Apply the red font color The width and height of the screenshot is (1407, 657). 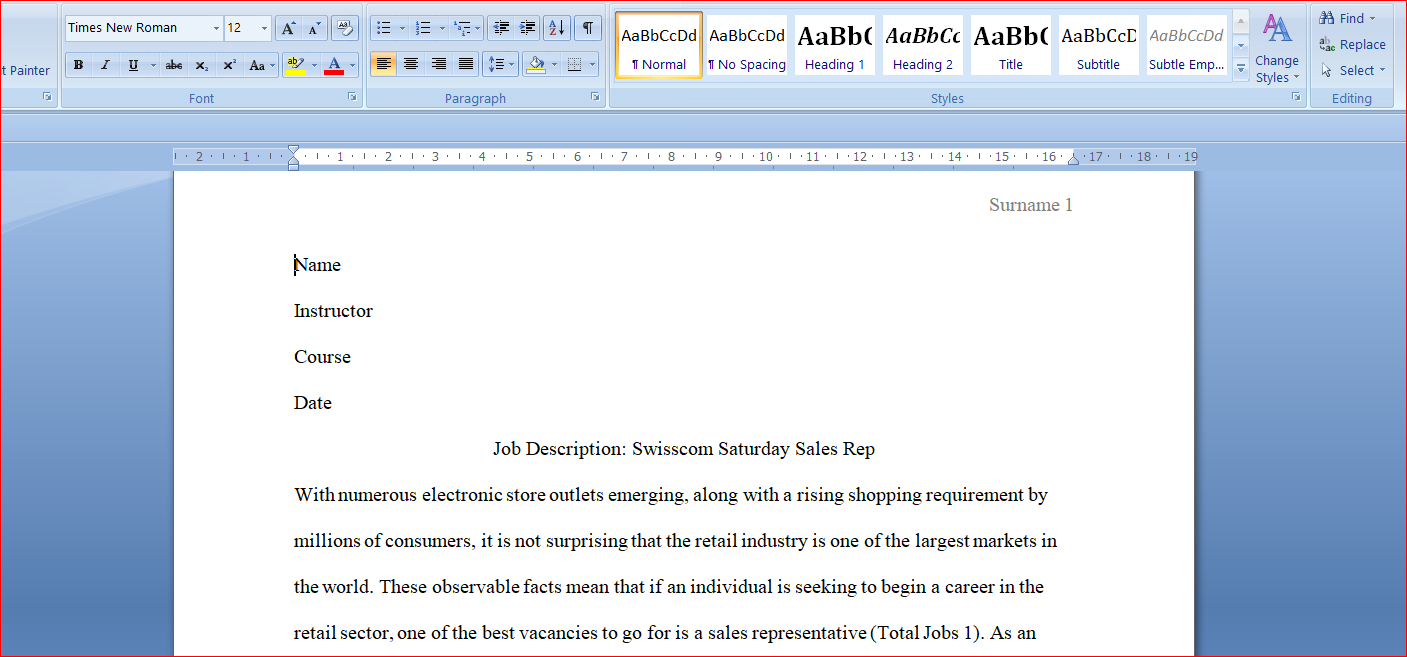pos(334,65)
